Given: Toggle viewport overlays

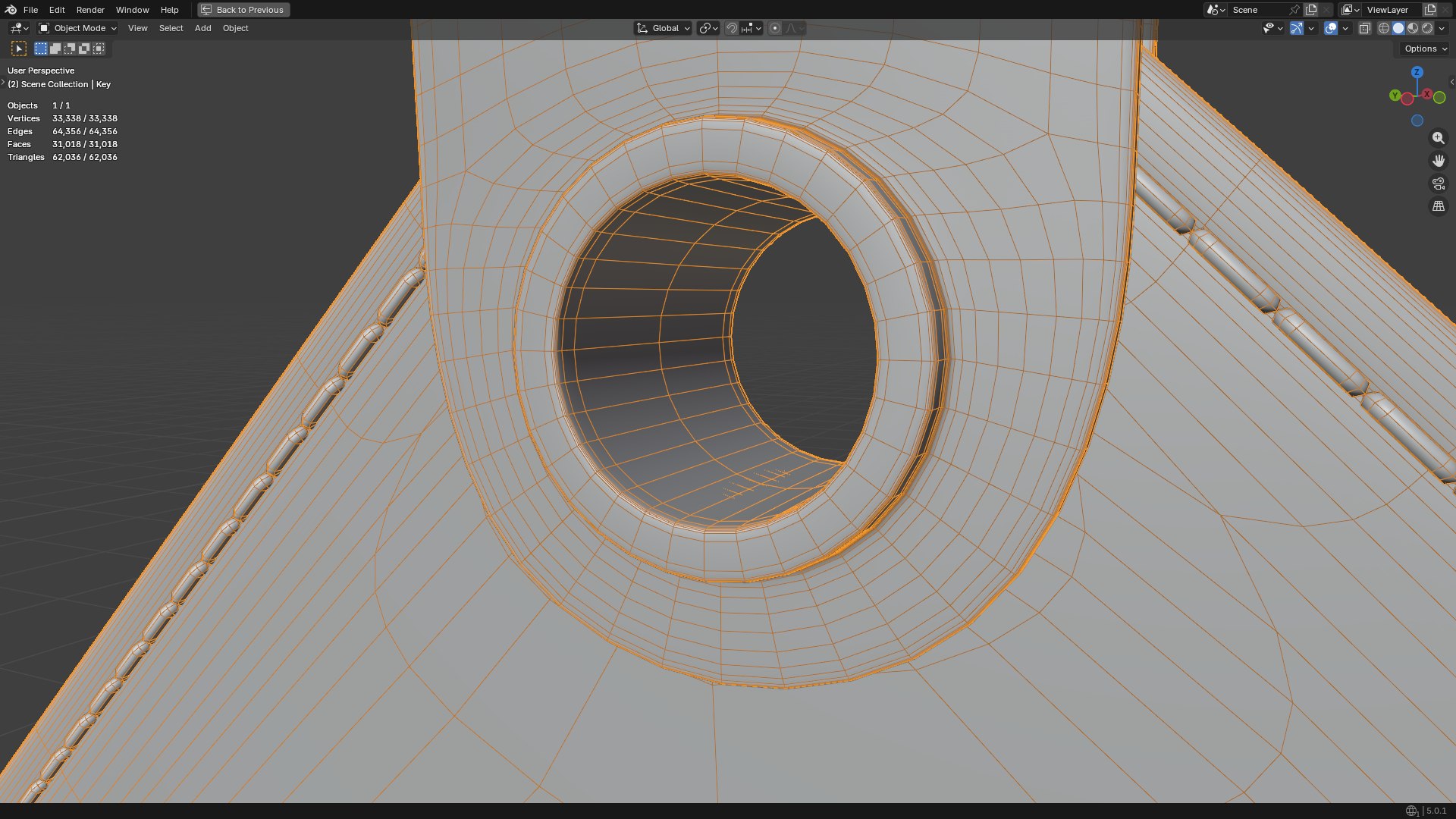Looking at the screenshot, I should [1331, 28].
